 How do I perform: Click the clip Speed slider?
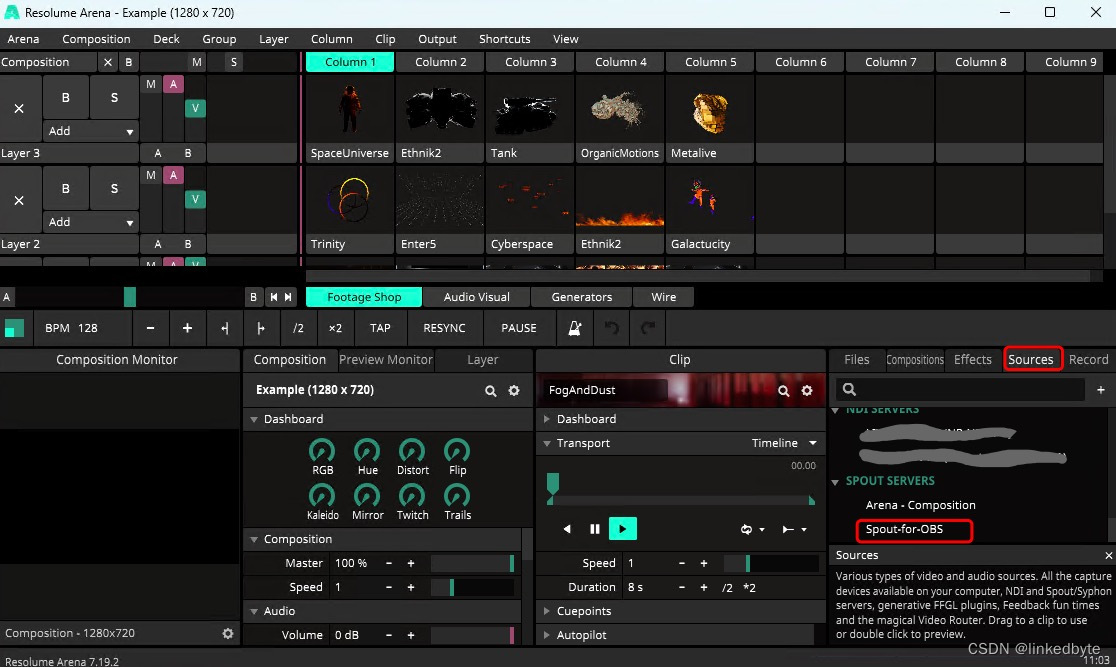coord(772,563)
